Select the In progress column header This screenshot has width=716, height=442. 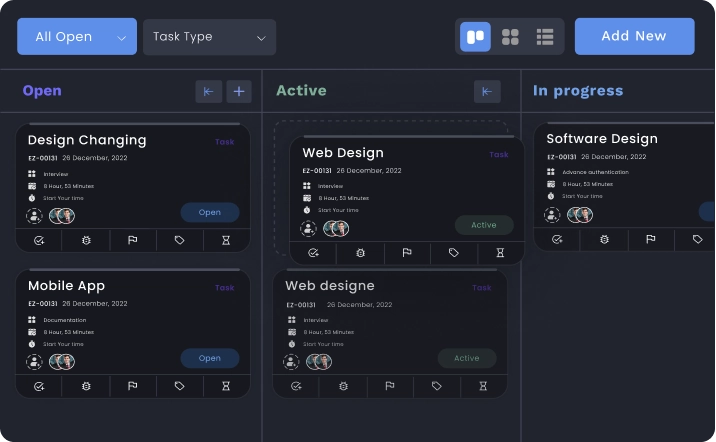(577, 91)
